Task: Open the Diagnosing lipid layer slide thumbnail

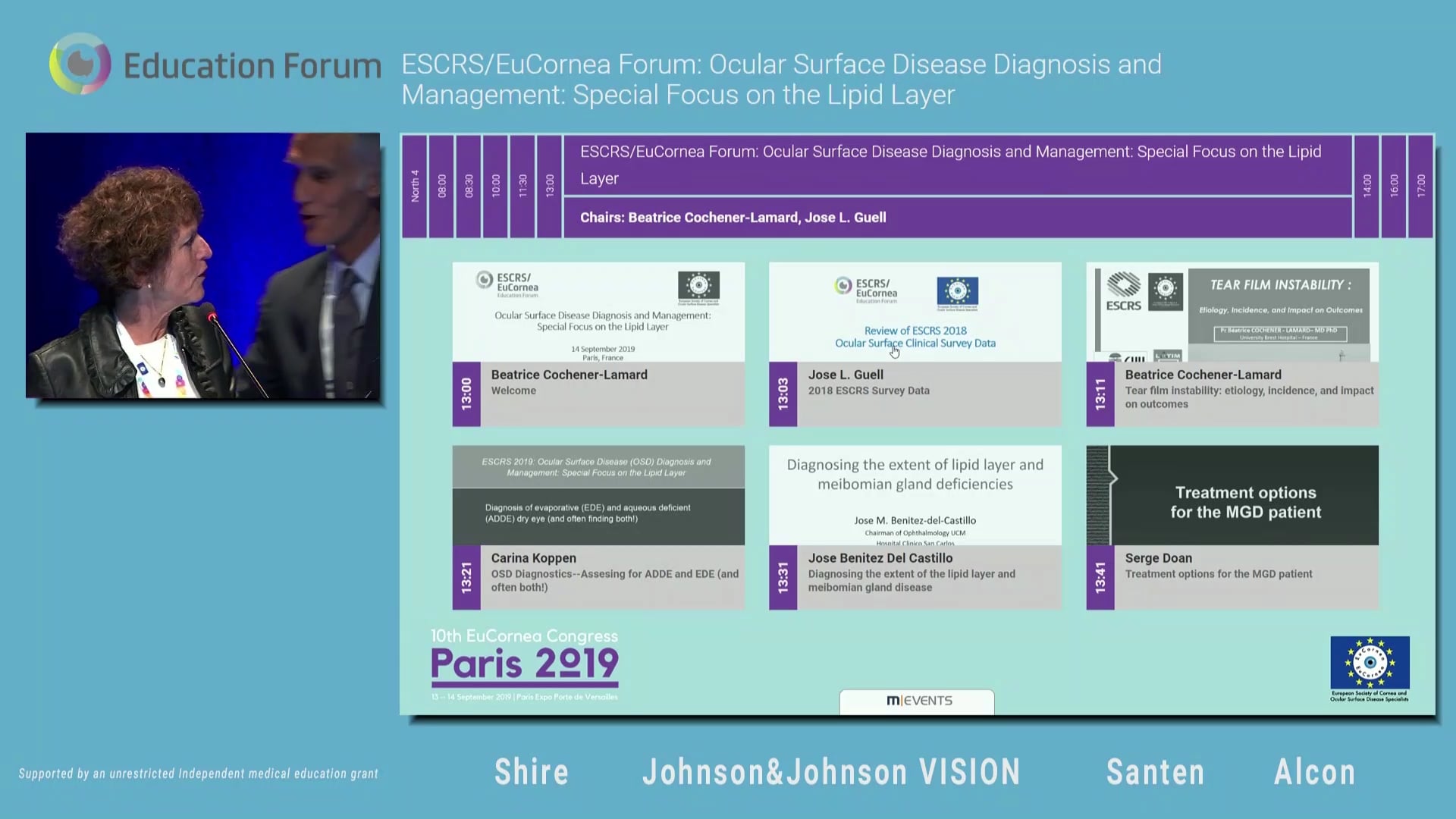Action: tap(915, 495)
